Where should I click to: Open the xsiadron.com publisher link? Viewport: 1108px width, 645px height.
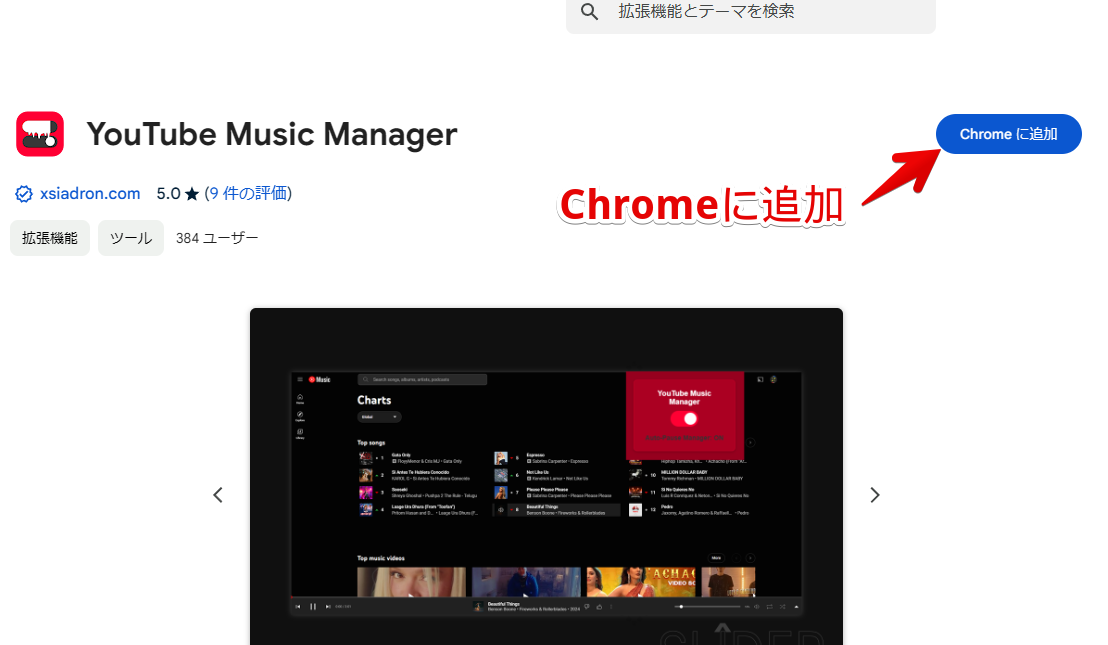pyautogui.click(x=90, y=194)
